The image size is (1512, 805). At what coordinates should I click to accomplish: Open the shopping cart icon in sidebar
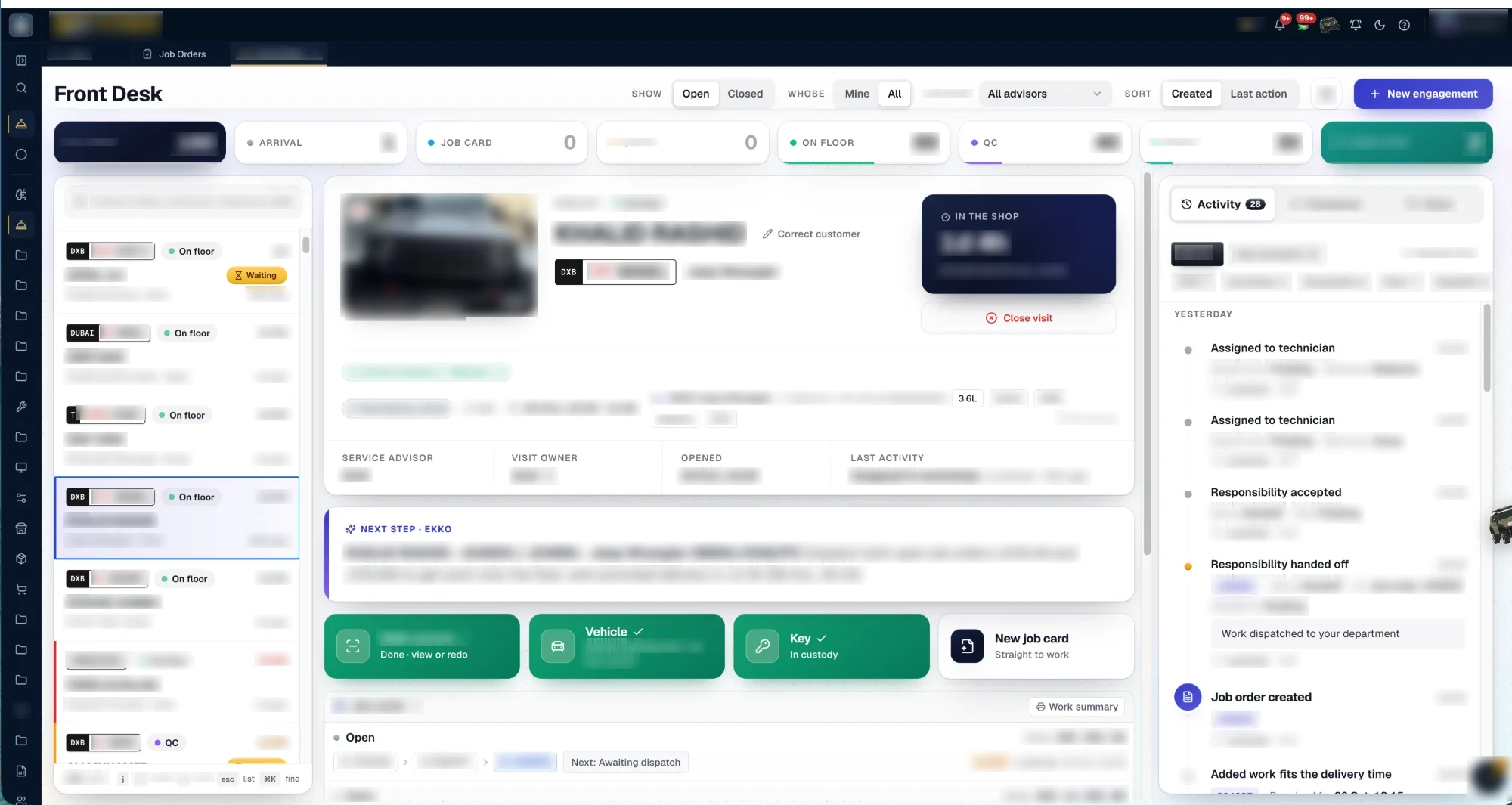click(x=21, y=589)
